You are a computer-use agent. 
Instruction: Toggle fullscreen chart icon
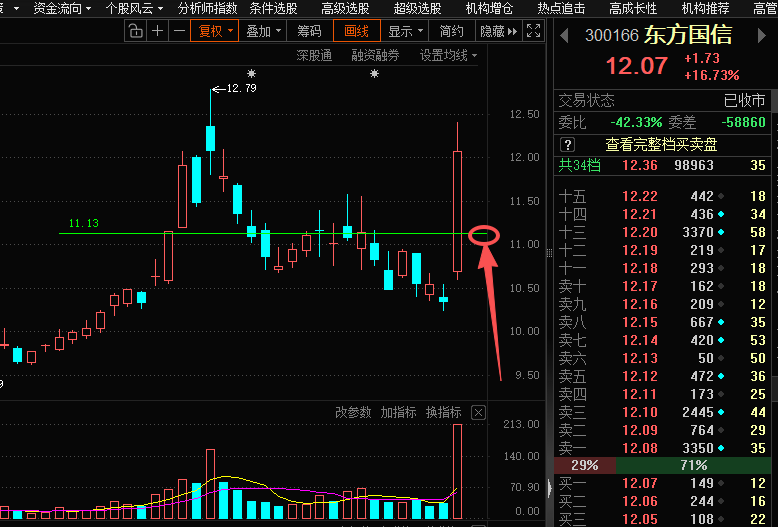(533, 31)
